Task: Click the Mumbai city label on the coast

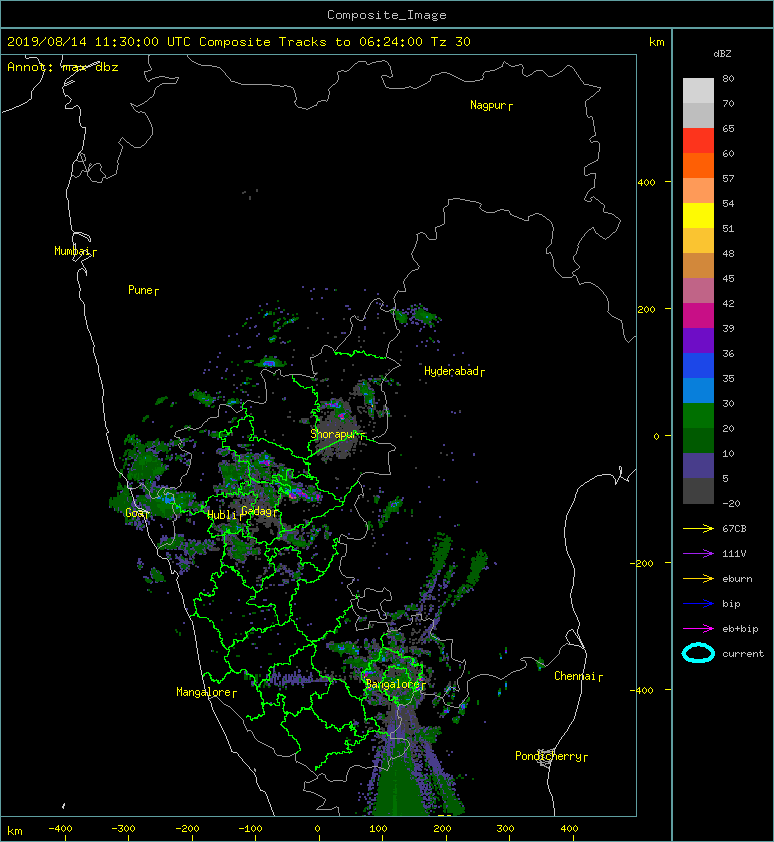Action: point(72,251)
